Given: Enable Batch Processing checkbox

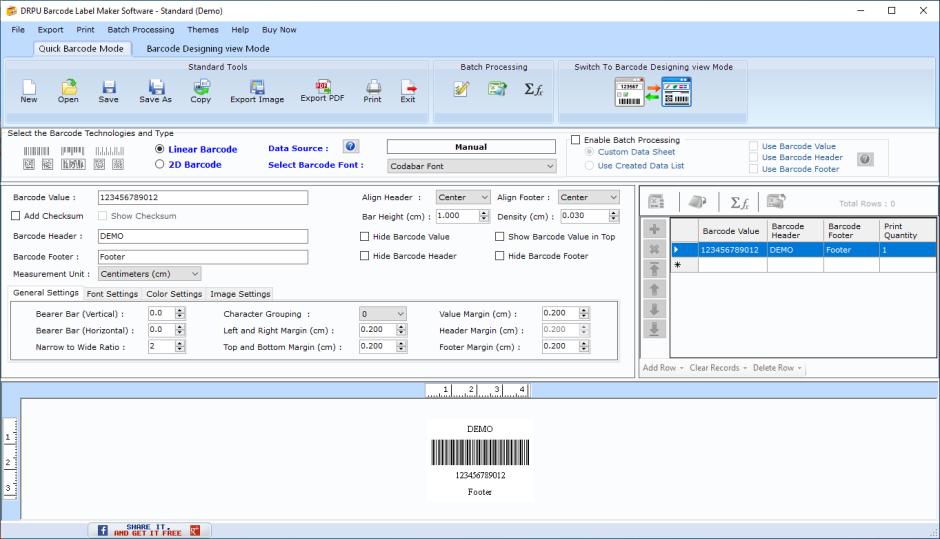Looking at the screenshot, I should 576,140.
